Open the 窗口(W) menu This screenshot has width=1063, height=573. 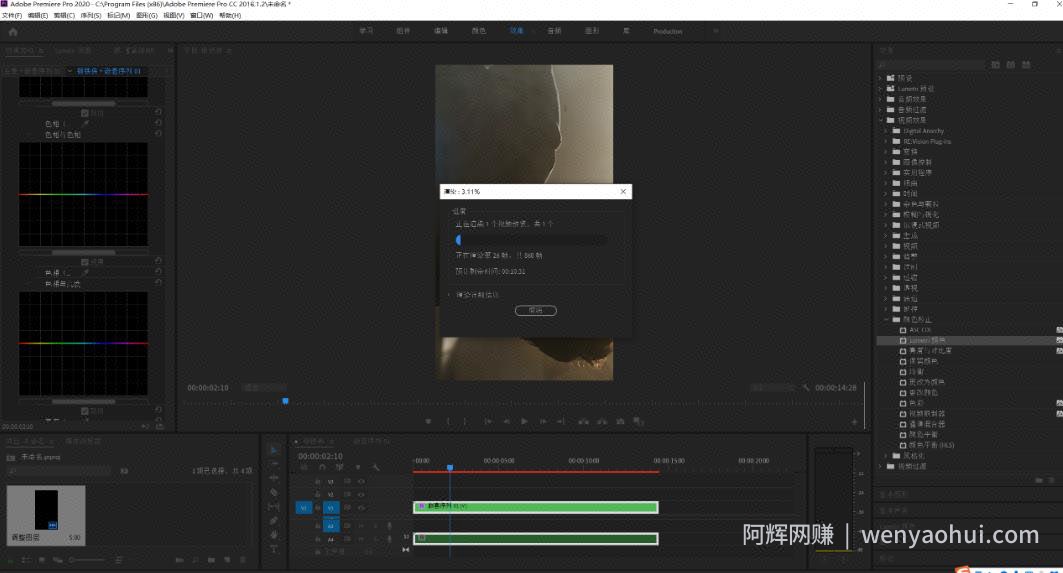click(x=201, y=15)
